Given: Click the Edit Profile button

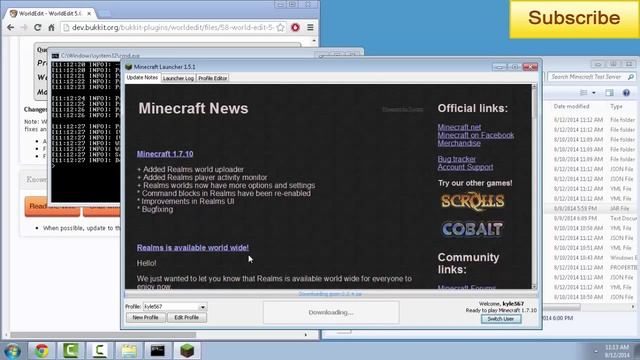Looking at the screenshot, I should 187,318.
